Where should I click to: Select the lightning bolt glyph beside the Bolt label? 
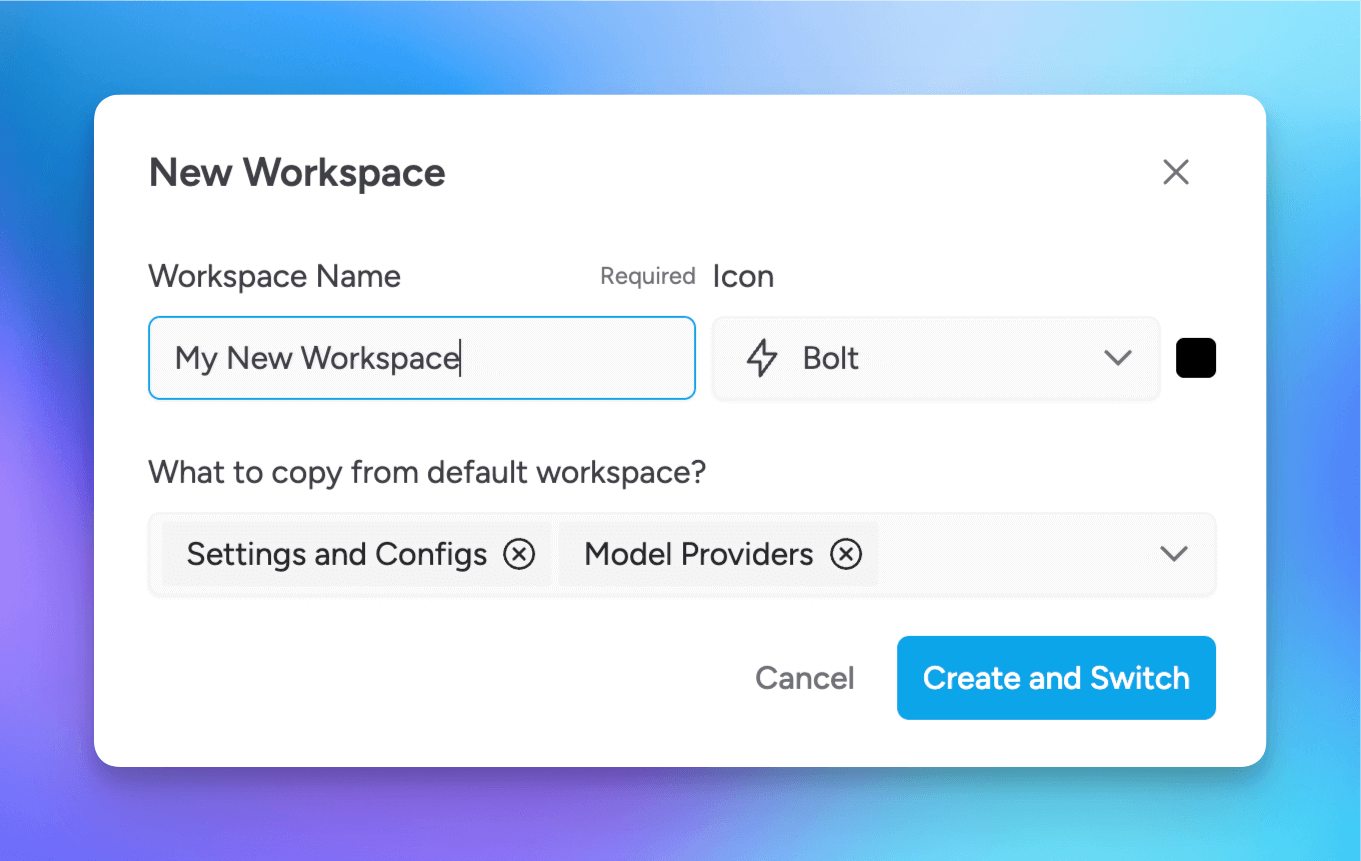(762, 358)
